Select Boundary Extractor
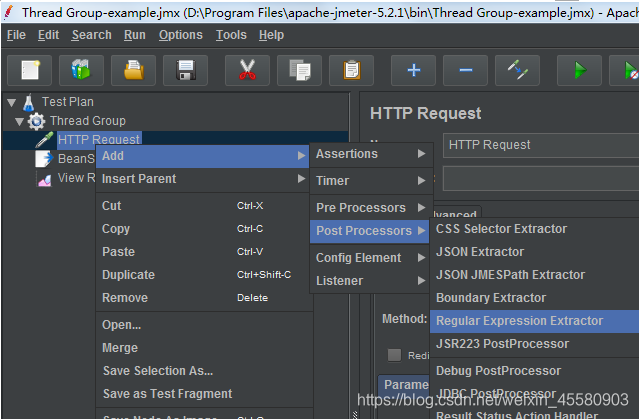 point(535,298)
